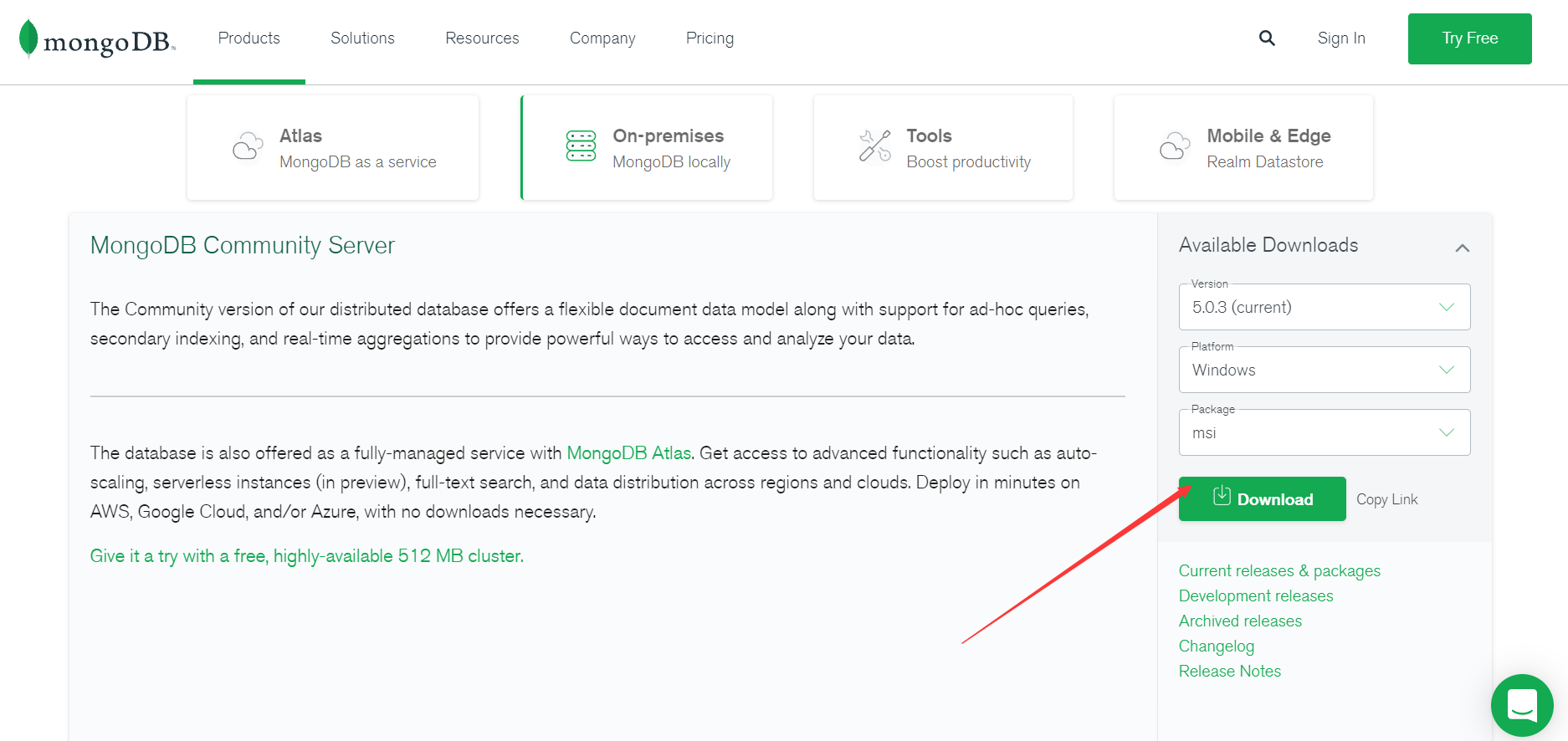Click the 'MongoDB as a service' subtitle
The image size is (1568, 741).
pos(358,162)
